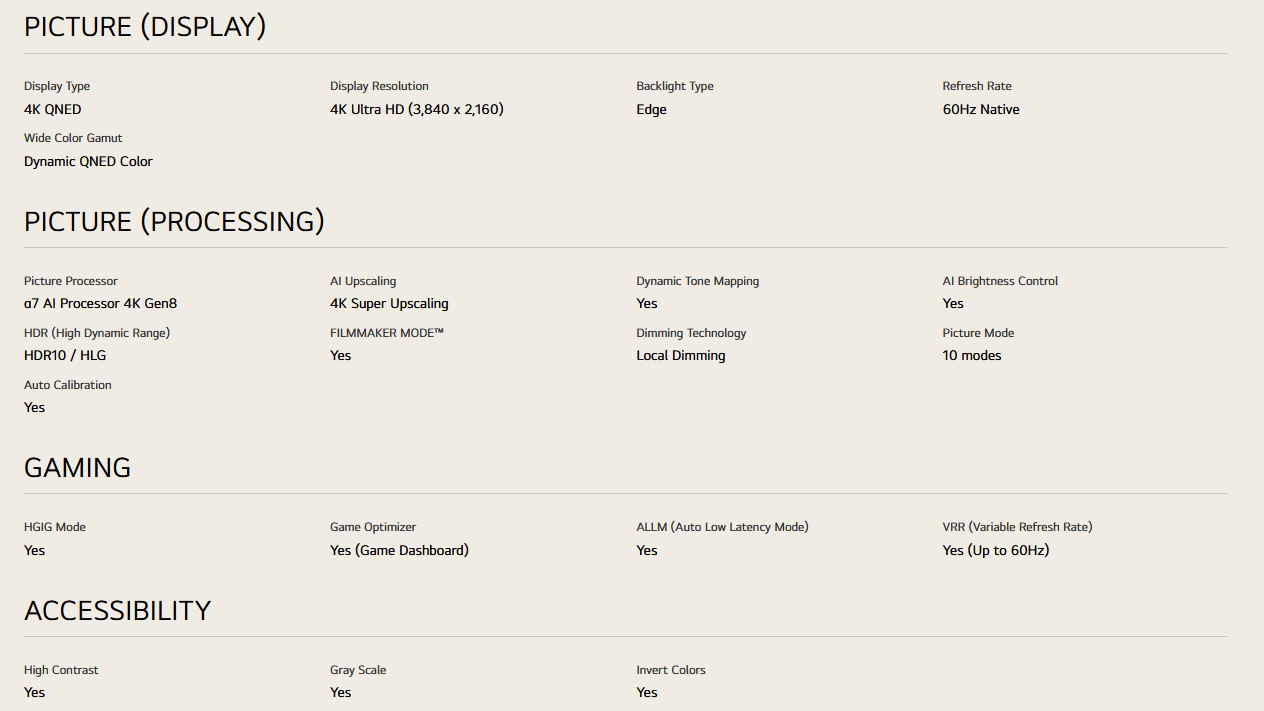Click the Local Dimming value

click(681, 355)
